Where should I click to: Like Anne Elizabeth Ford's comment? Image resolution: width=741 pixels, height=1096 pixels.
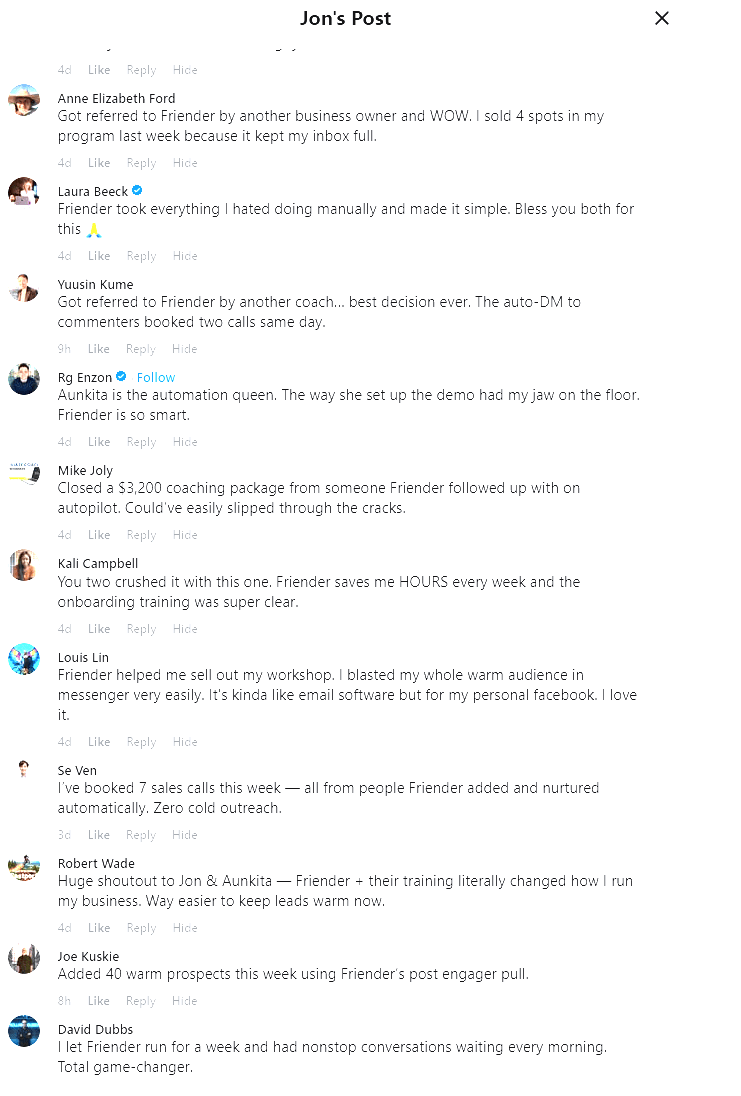(99, 163)
